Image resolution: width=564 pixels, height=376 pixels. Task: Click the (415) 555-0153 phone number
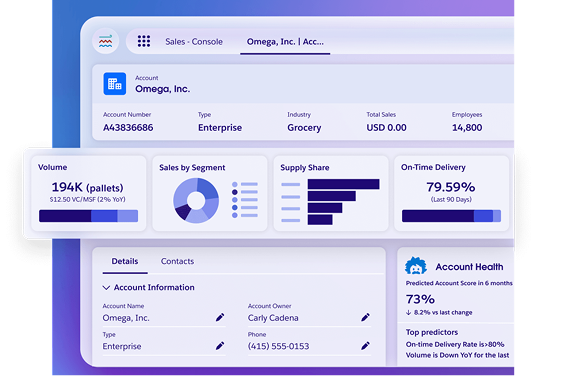(278, 346)
